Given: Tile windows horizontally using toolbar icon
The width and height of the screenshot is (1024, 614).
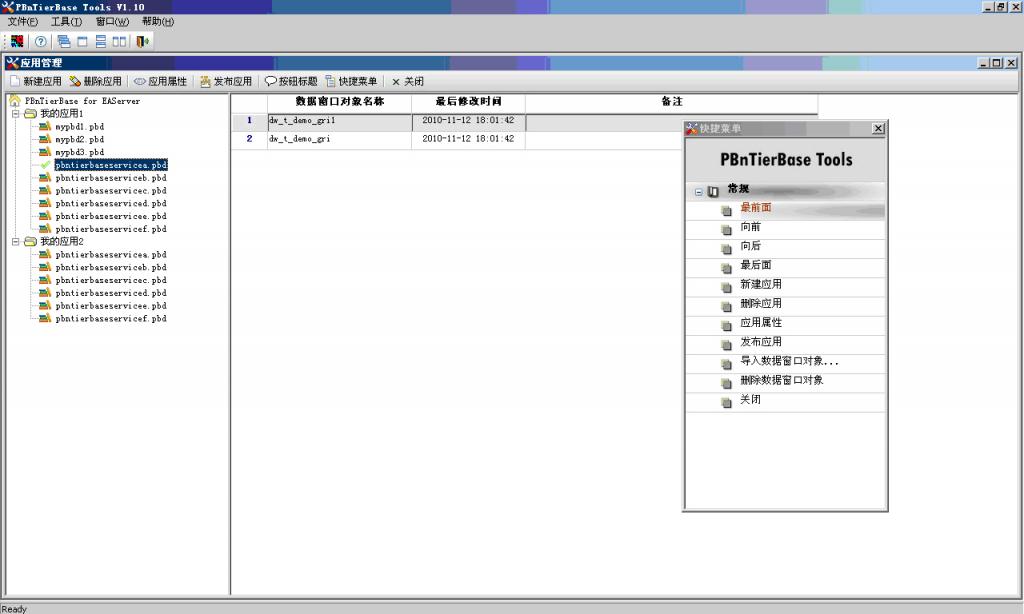Looking at the screenshot, I should (101, 41).
